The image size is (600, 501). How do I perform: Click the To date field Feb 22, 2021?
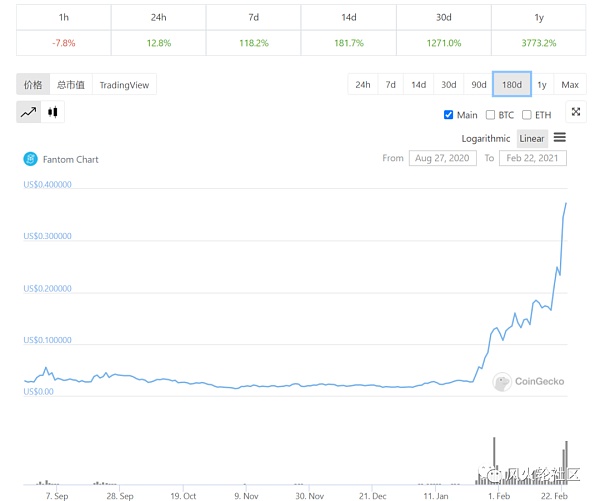(x=533, y=158)
